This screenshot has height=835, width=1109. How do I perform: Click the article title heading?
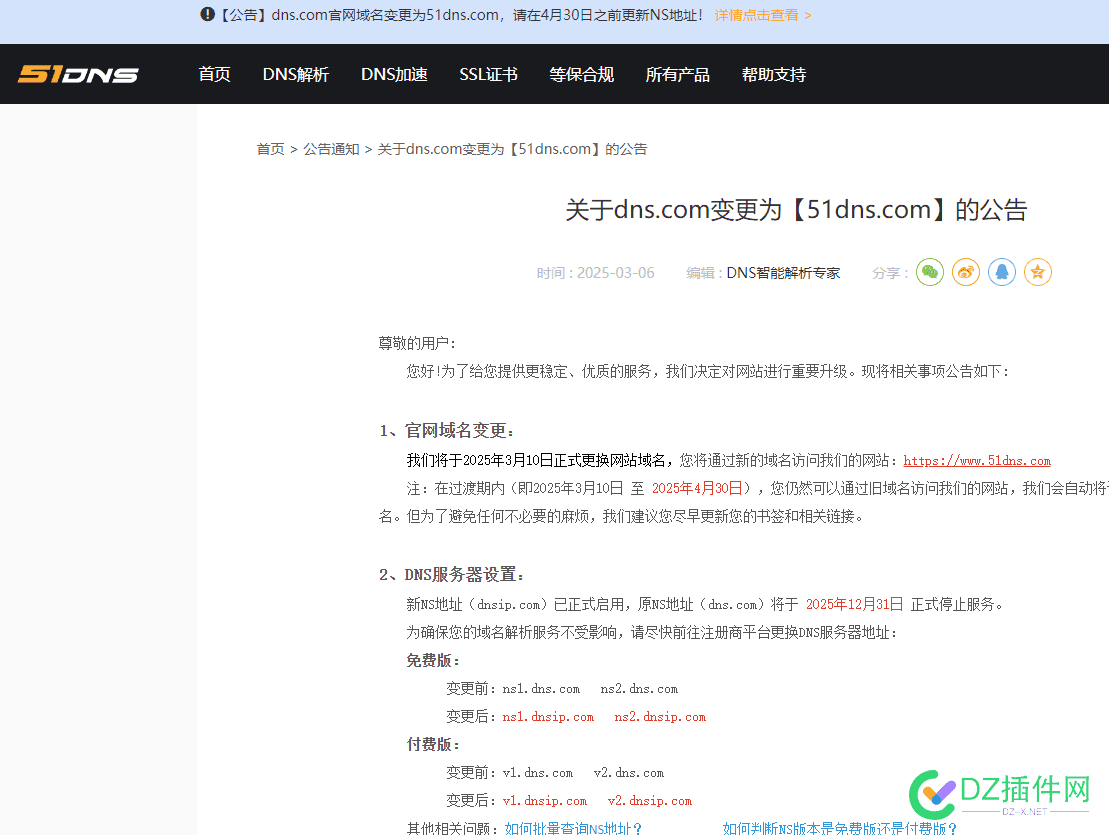point(796,210)
